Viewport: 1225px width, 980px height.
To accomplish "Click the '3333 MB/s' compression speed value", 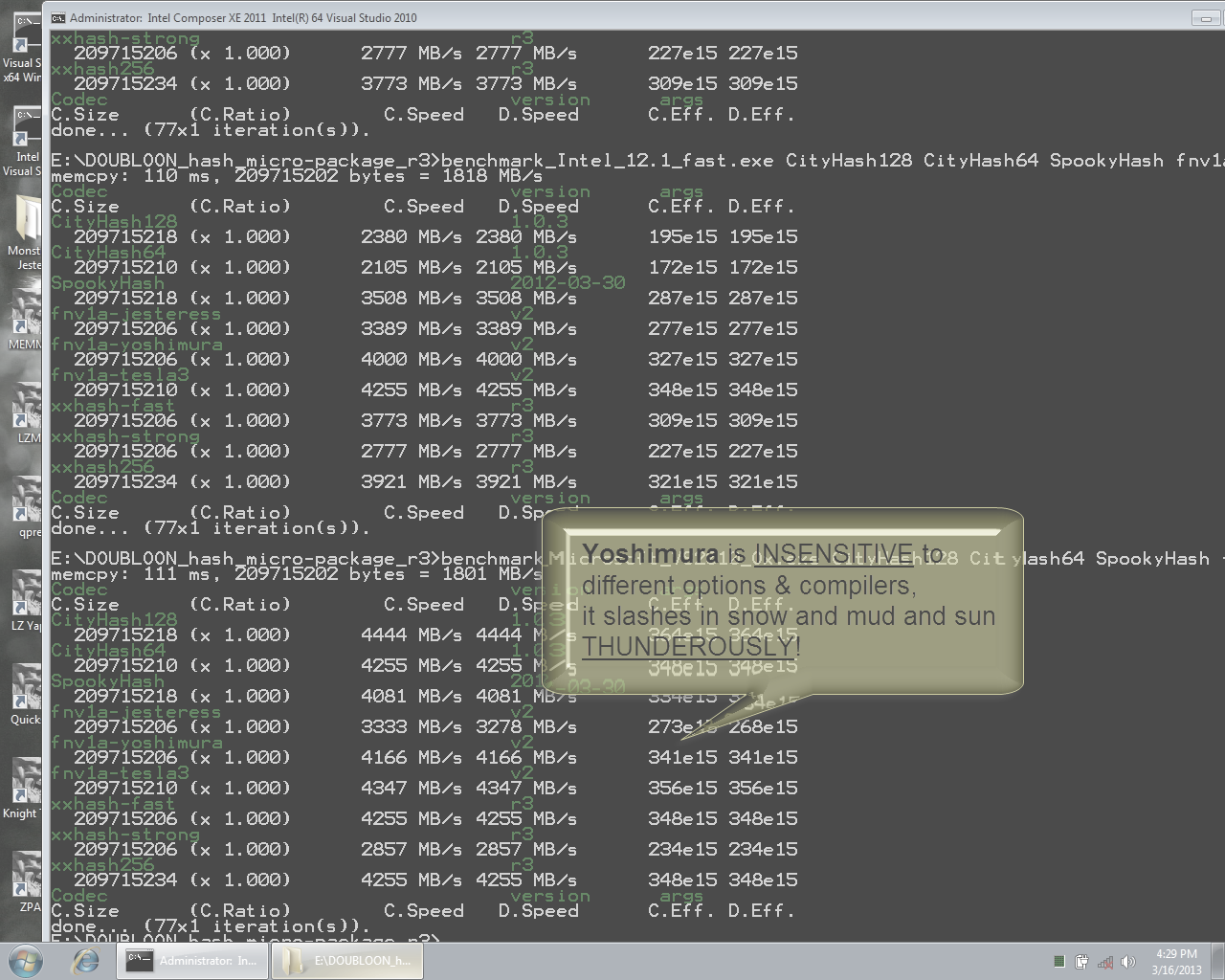I will coord(412,726).
